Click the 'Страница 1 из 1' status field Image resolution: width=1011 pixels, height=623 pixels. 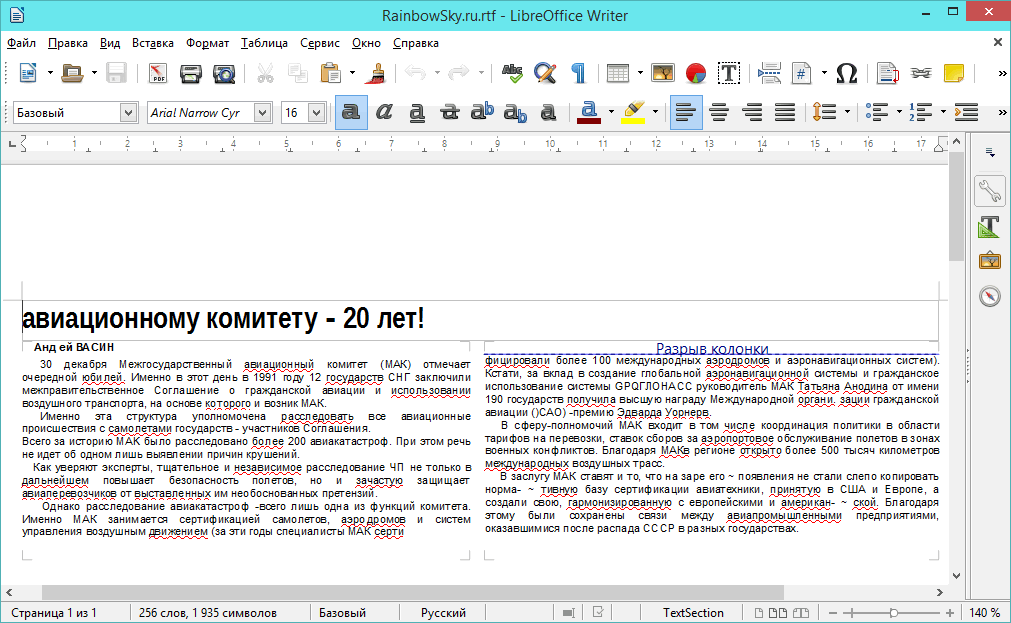pyautogui.click(x=54, y=613)
